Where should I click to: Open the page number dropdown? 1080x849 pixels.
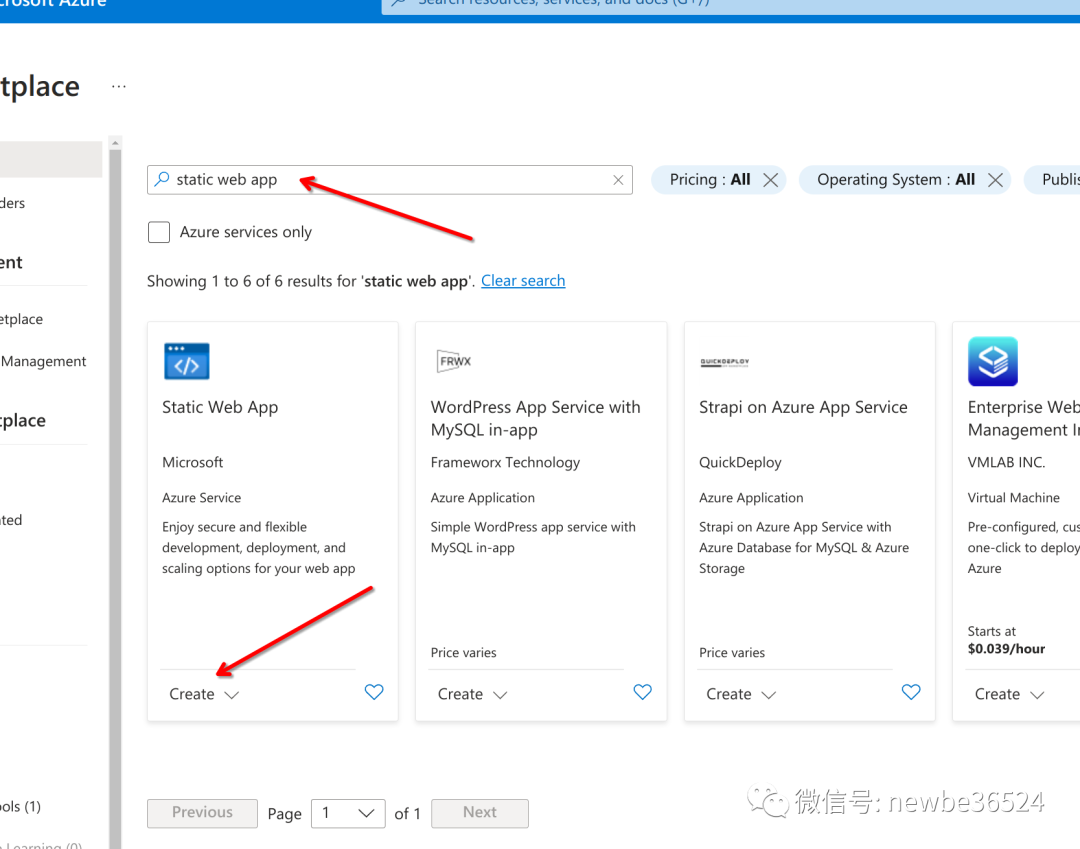coord(348,813)
